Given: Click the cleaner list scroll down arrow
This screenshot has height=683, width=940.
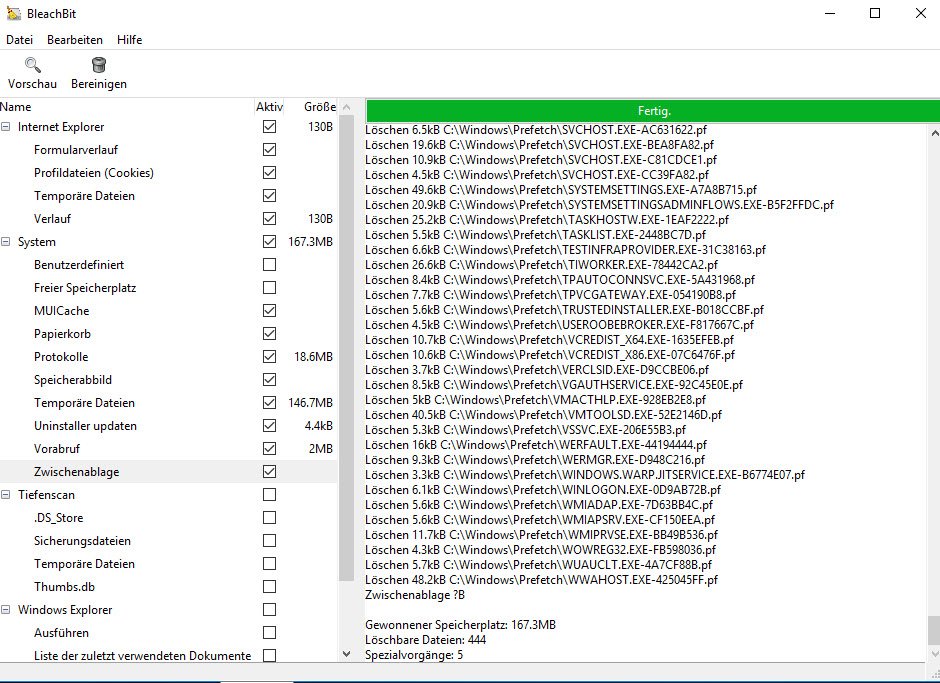Looking at the screenshot, I should [x=347, y=654].
